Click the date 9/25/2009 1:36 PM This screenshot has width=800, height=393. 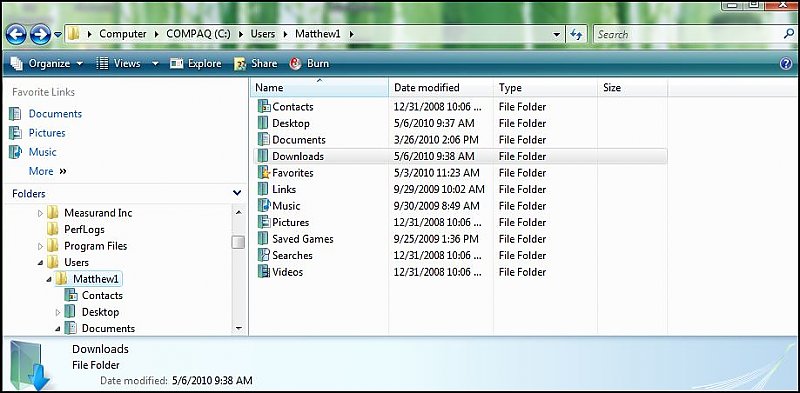[x=436, y=238]
